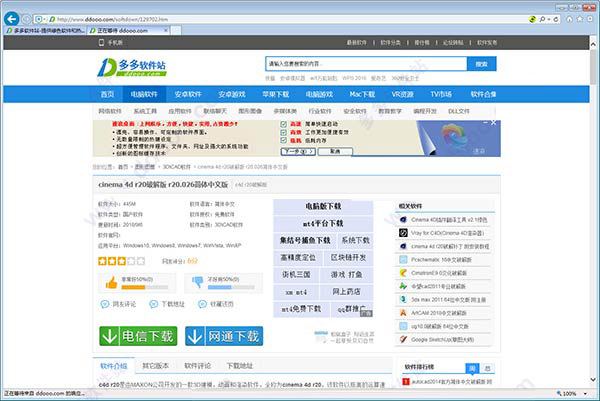Screen dimensions: 600x401
Task: Click into the site search input field
Action: tap(366, 64)
